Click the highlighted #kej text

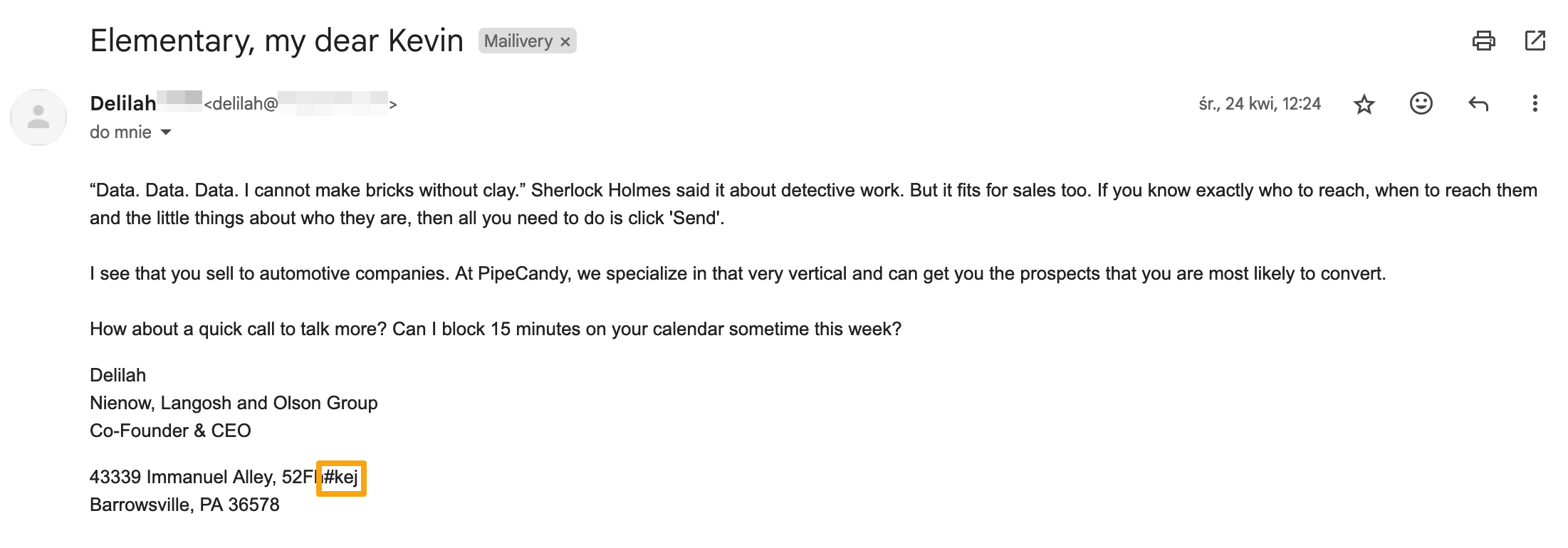pos(341,478)
